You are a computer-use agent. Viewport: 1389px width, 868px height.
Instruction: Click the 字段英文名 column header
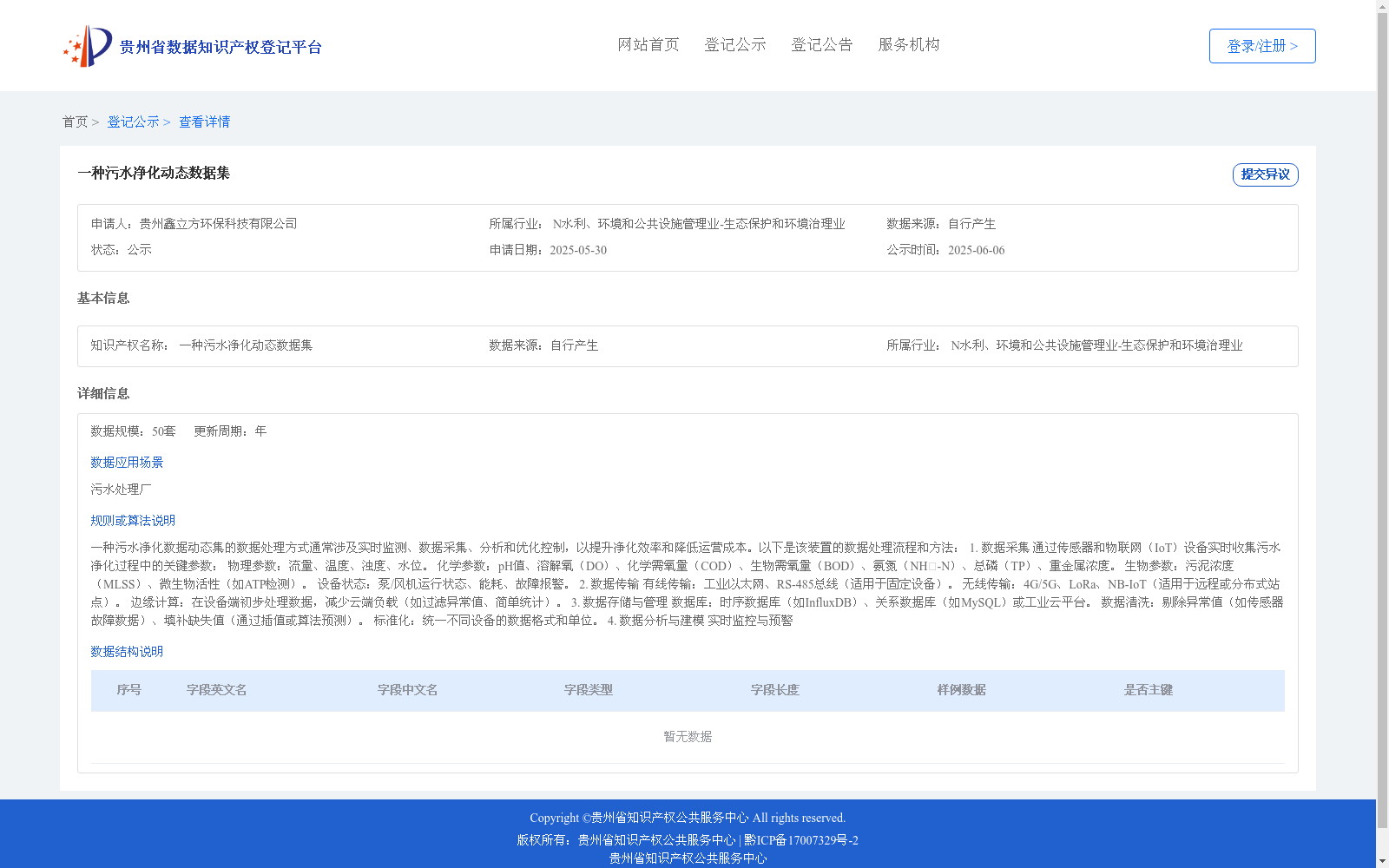click(x=217, y=690)
